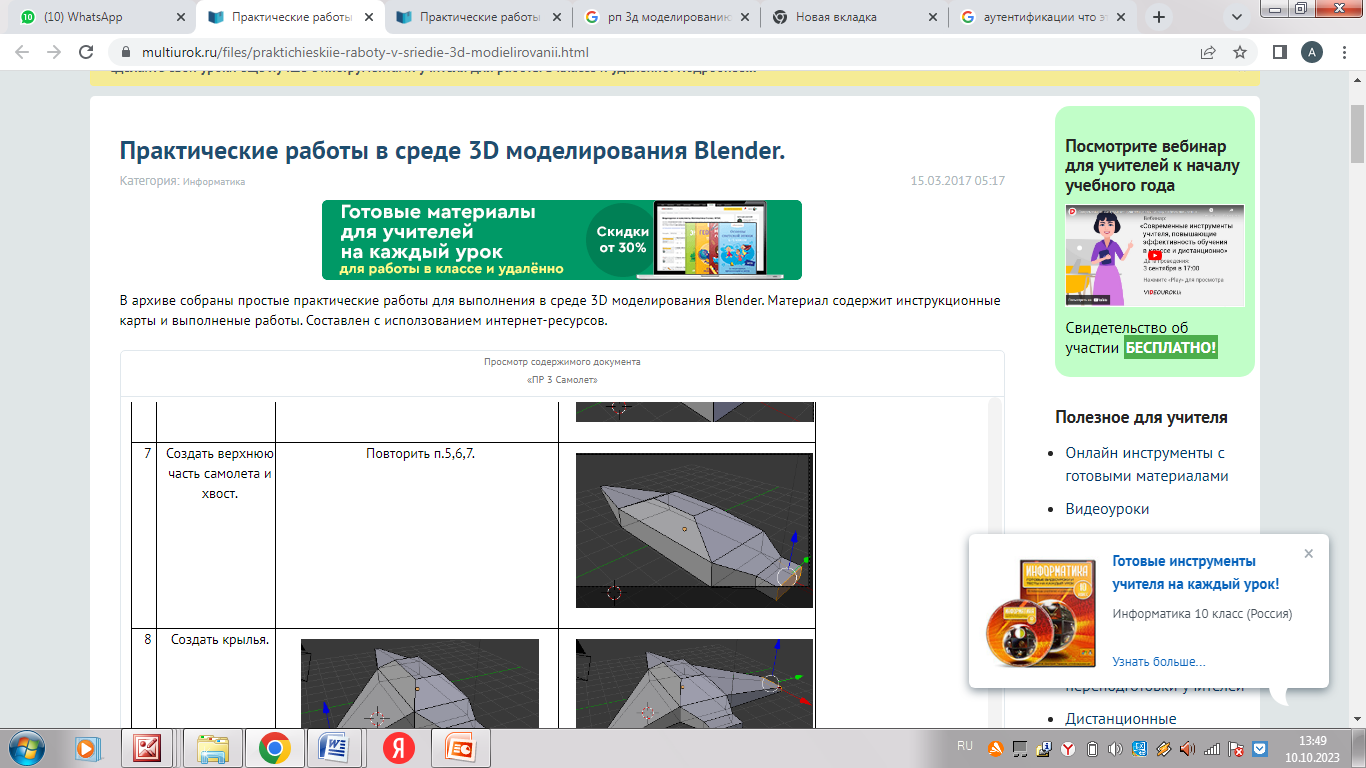
Task: View site security lock information
Action: [126, 52]
